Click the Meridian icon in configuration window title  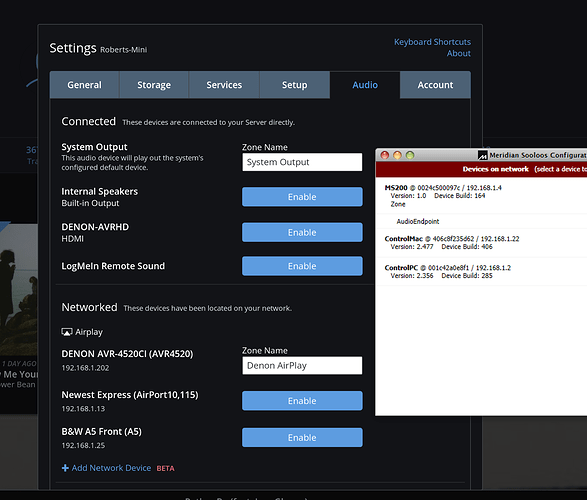tap(483, 155)
